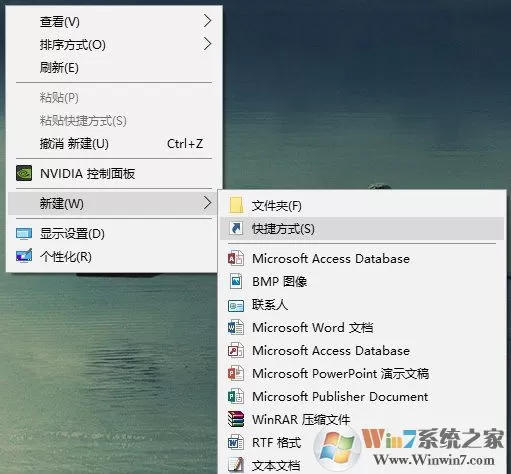
Task: Click the PowerPoint presentation icon
Action: click(236, 373)
